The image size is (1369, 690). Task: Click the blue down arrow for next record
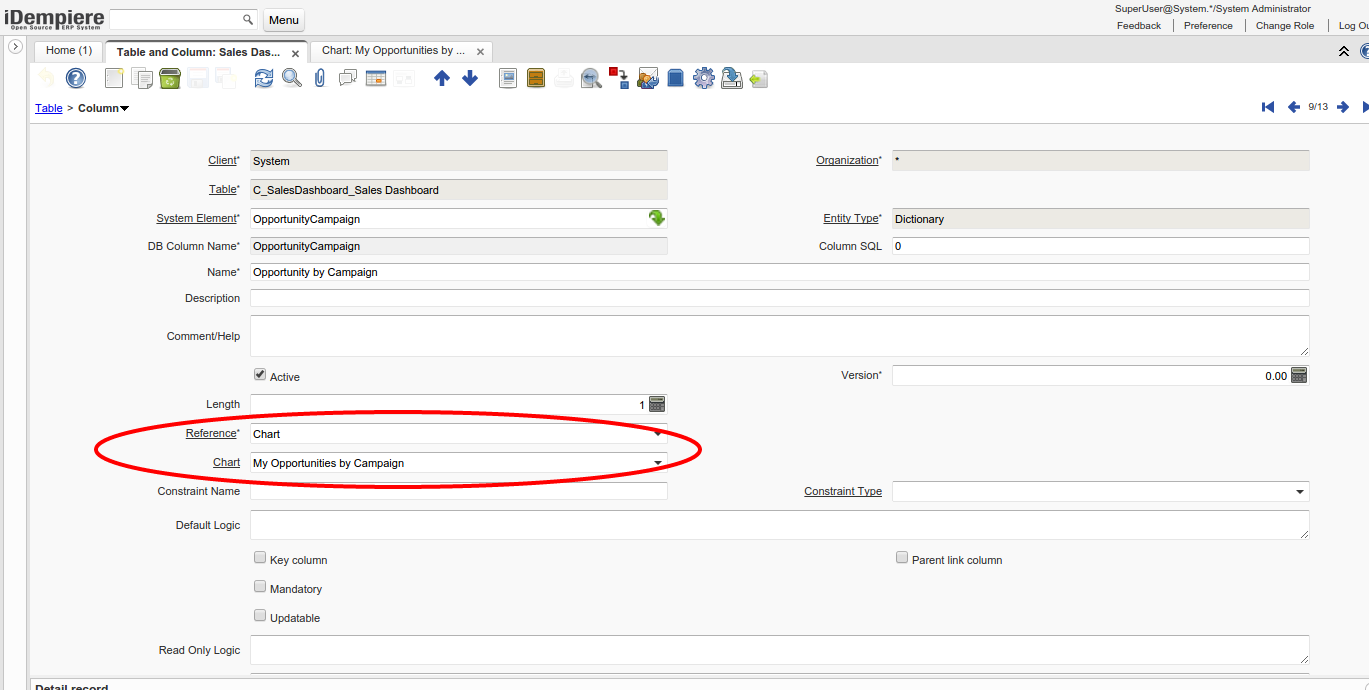(x=470, y=78)
